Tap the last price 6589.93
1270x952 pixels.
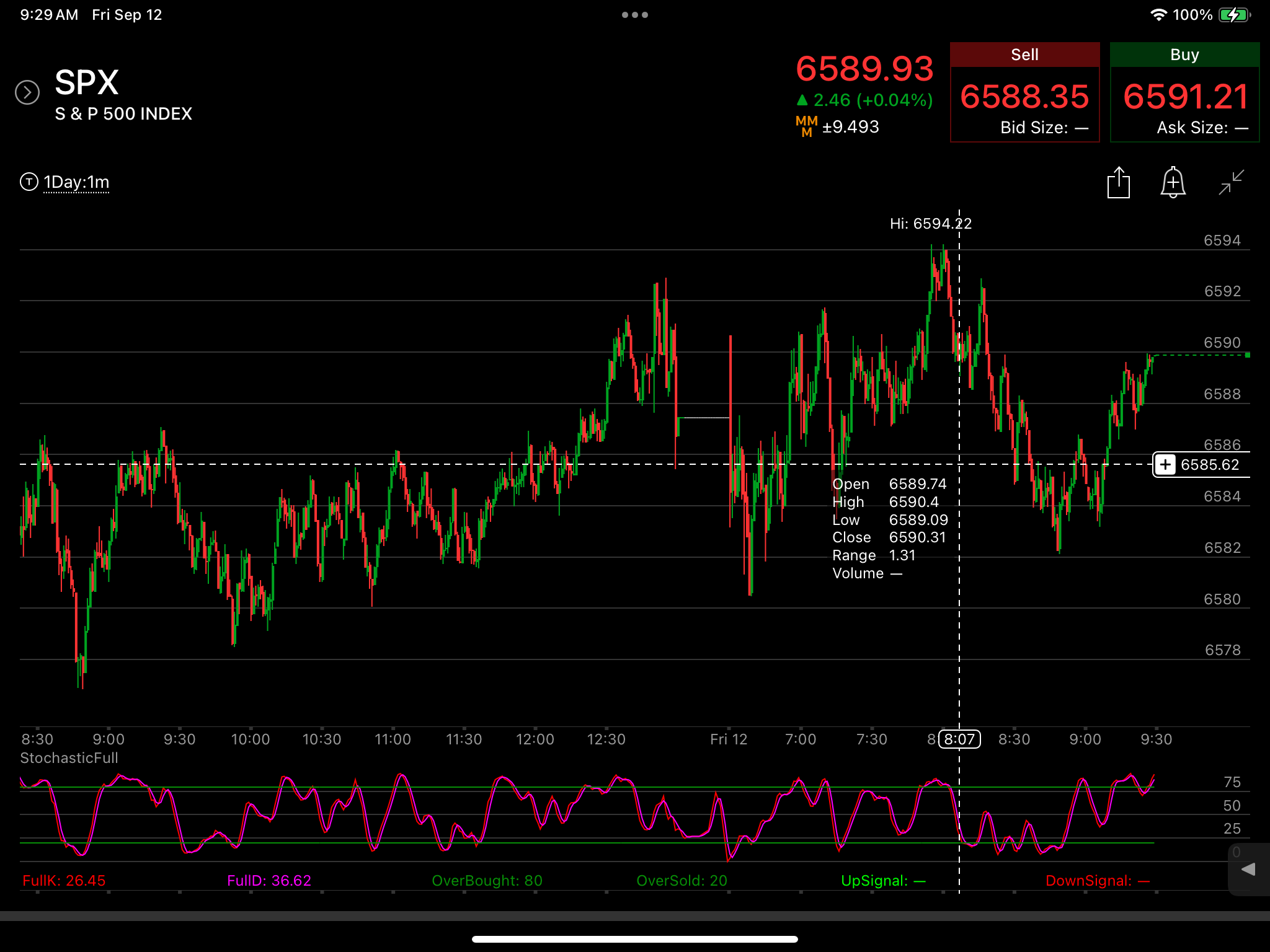[864, 68]
